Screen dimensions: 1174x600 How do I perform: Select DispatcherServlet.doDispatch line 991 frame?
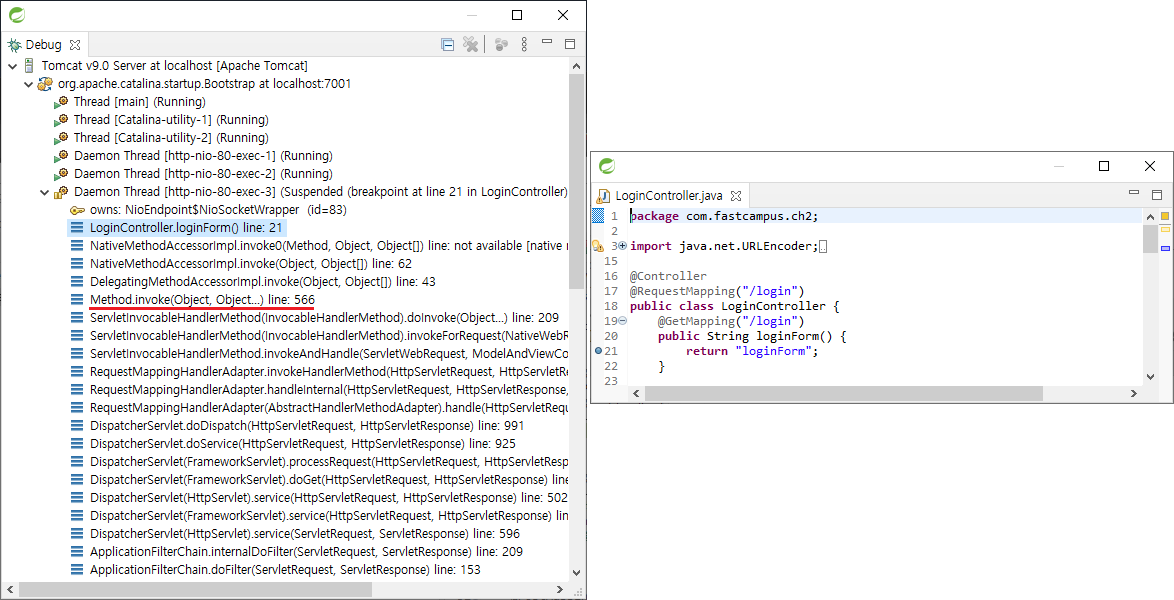pyautogui.click(x=307, y=425)
